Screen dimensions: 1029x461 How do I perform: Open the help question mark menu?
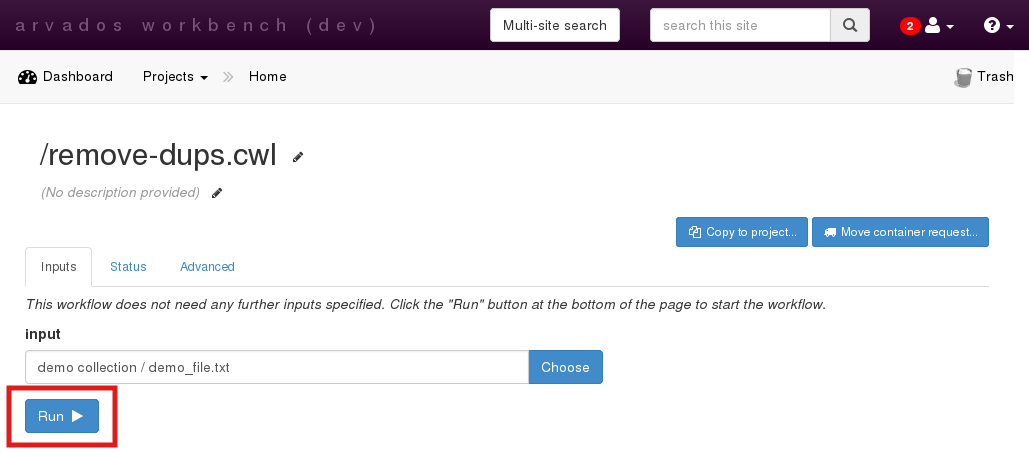tap(993, 26)
